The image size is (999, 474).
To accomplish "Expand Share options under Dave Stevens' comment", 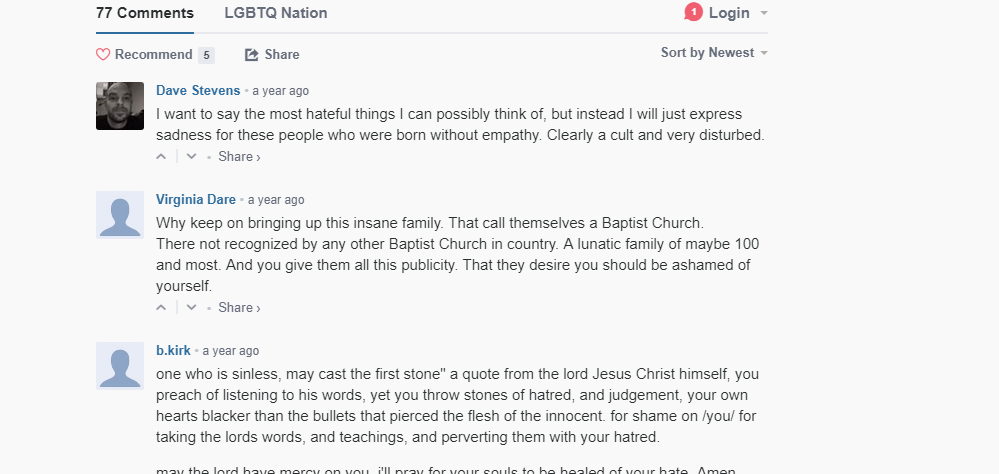I will point(239,156).
